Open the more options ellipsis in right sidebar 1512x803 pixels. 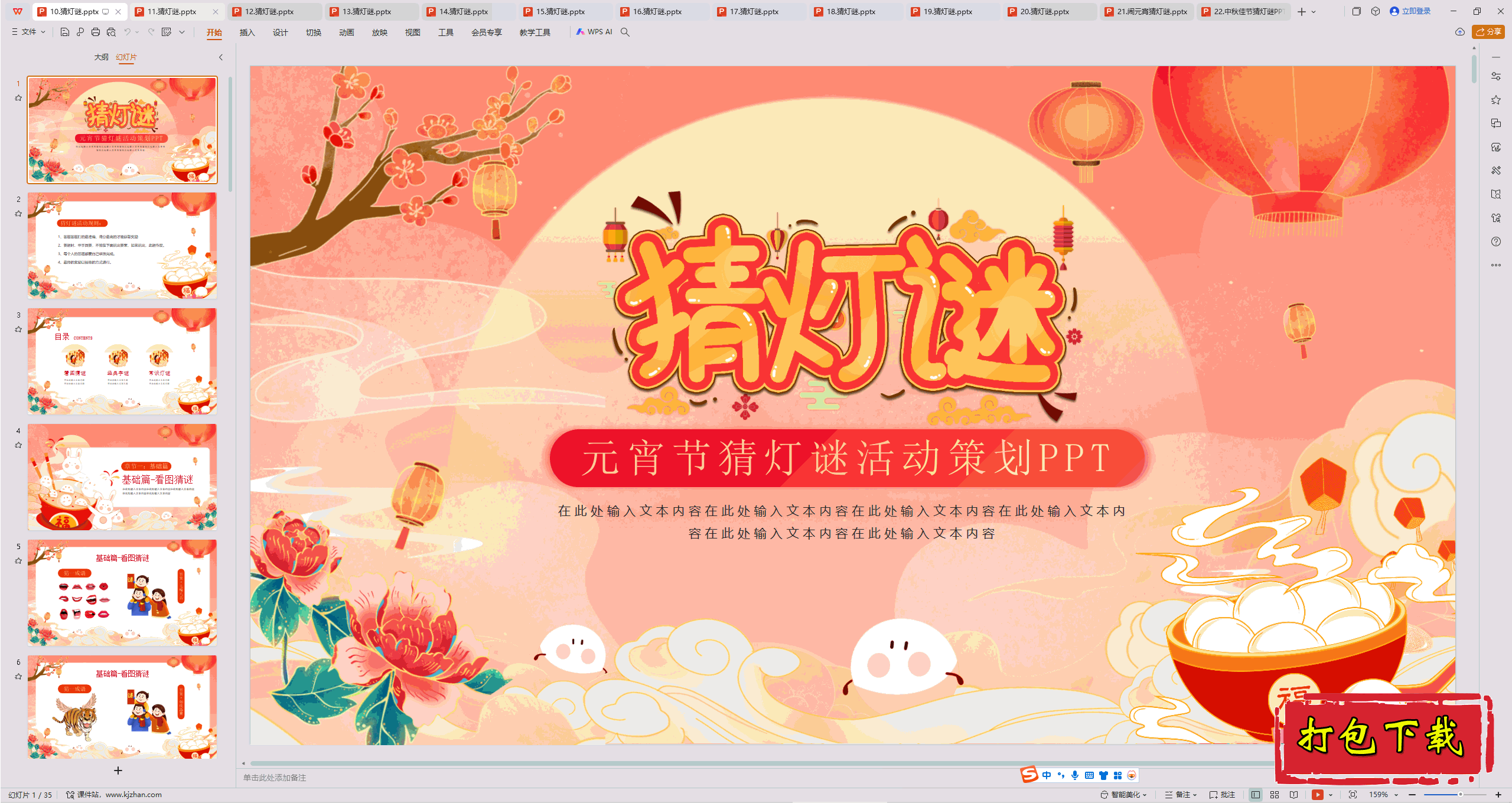(x=1496, y=265)
